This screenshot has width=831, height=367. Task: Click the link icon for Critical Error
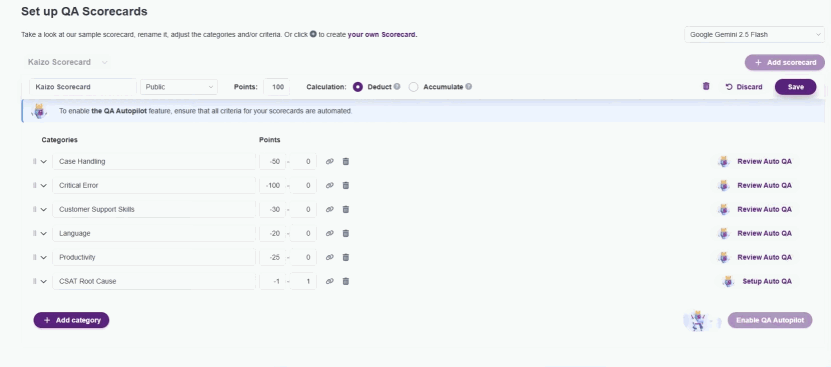tap(330, 185)
